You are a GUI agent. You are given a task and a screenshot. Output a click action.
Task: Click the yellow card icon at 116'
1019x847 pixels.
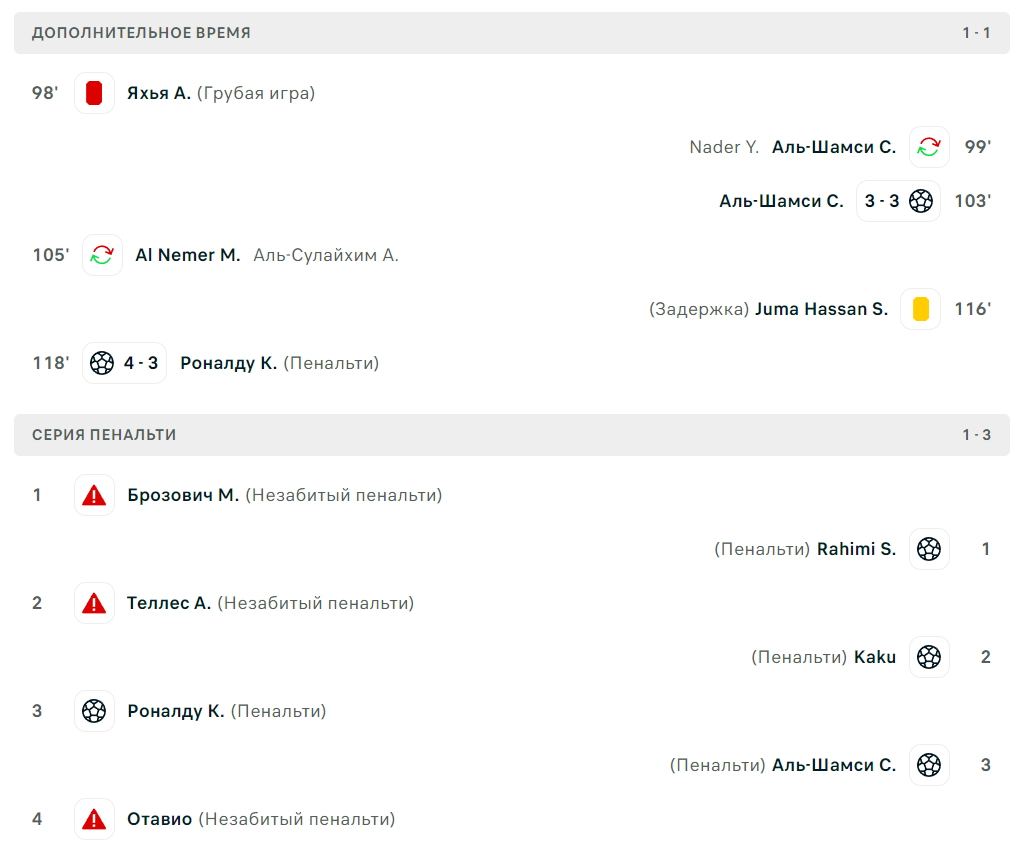click(921, 309)
